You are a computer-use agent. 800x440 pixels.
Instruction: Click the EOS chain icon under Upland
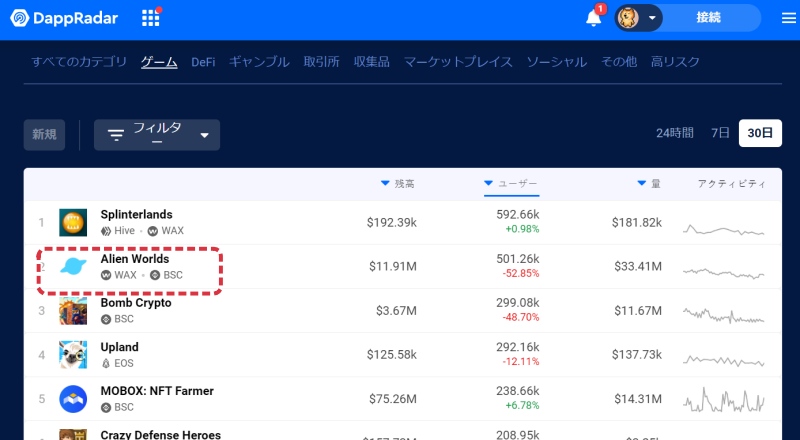click(106, 363)
